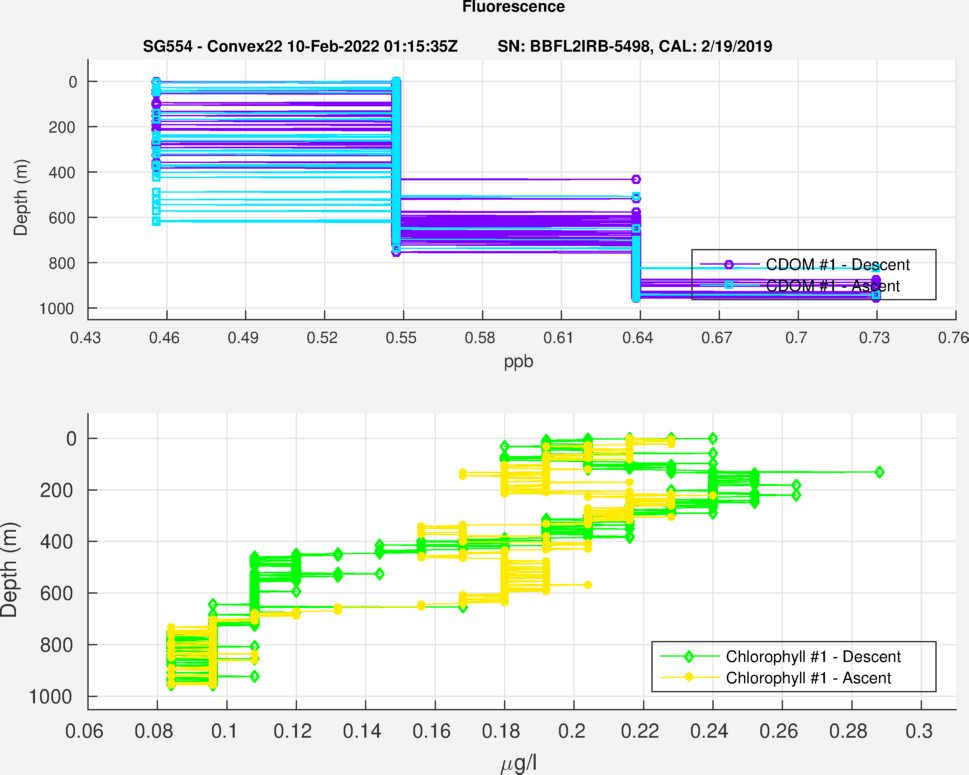Click the cyan square marker in CDOM legend
Screen dimensions: 969x775
729,285
